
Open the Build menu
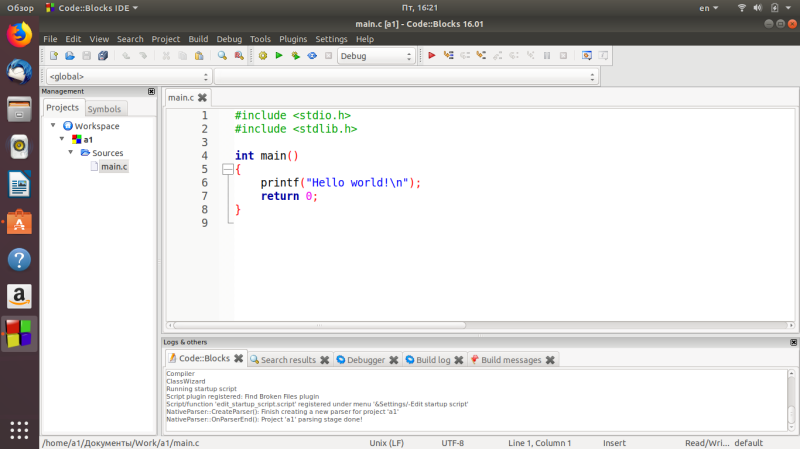[x=198, y=39]
